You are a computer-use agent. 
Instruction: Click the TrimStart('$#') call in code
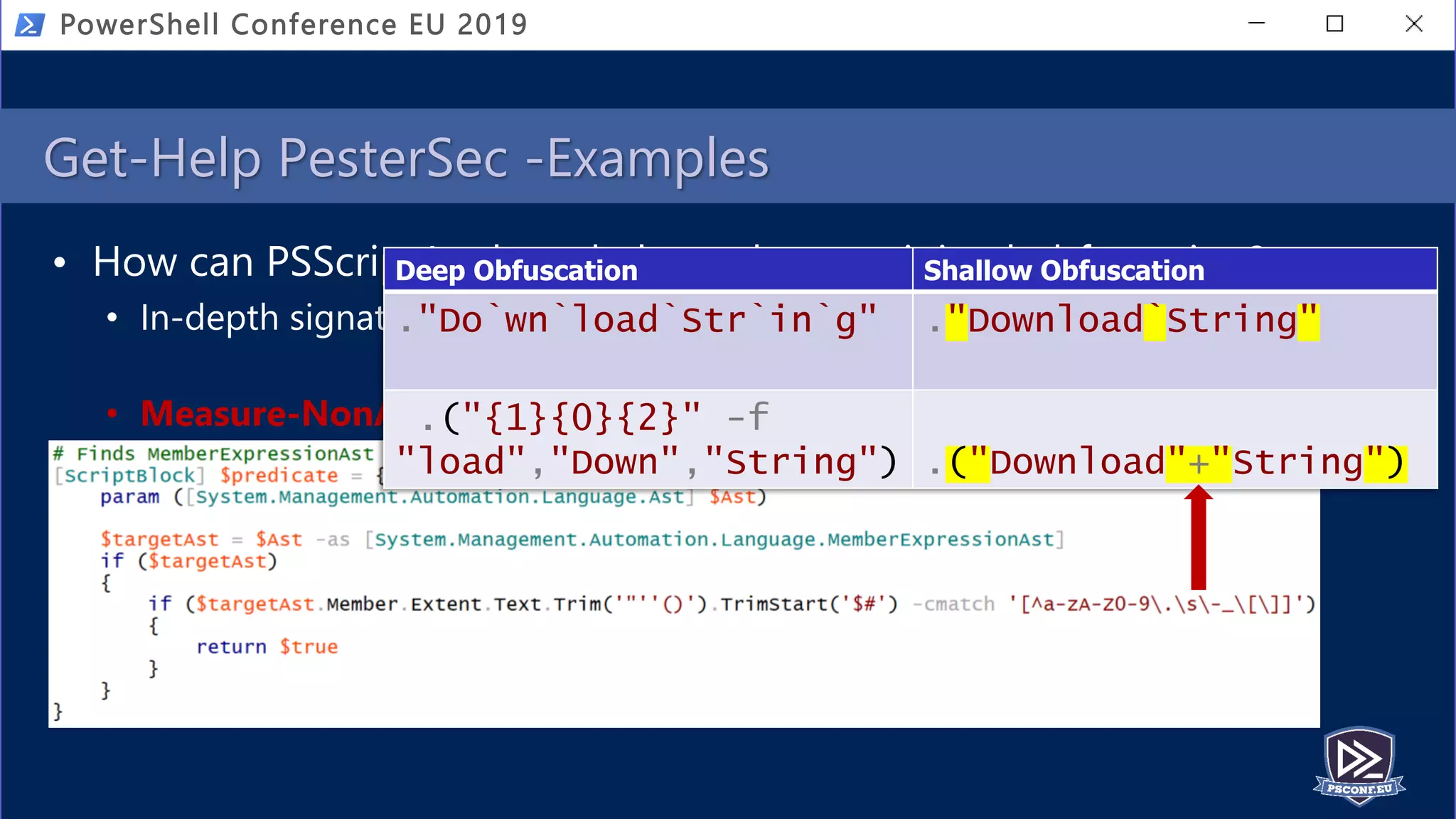click(x=809, y=604)
